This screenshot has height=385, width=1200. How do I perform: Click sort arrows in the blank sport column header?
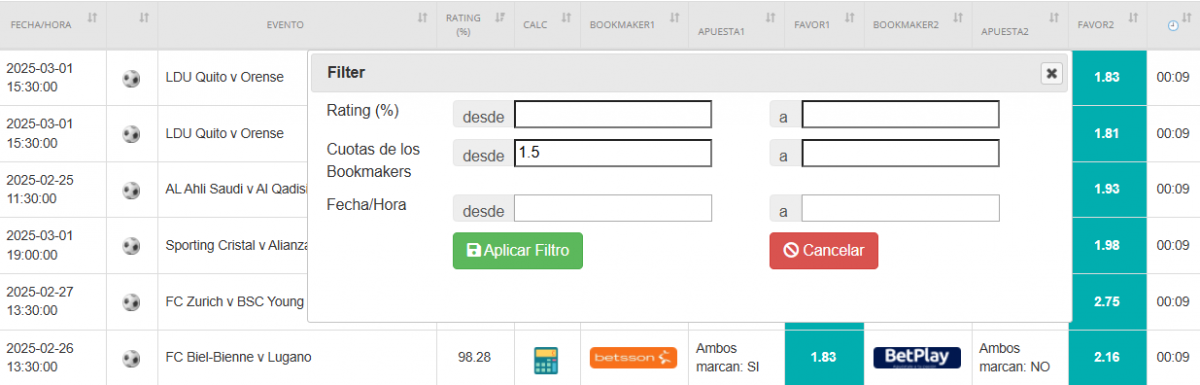pyautogui.click(x=144, y=18)
